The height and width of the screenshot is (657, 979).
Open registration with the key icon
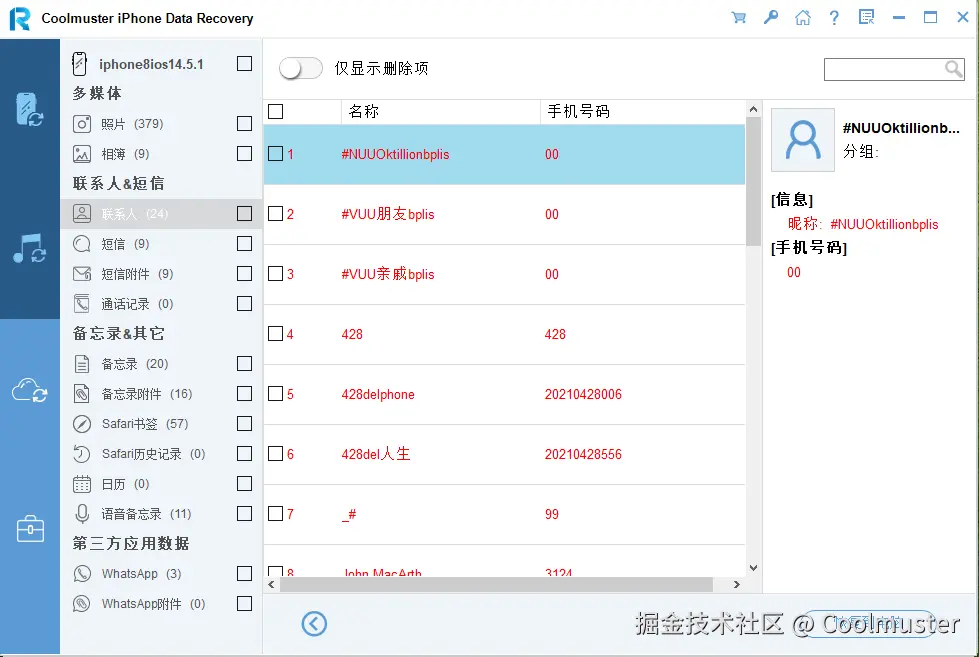click(771, 17)
